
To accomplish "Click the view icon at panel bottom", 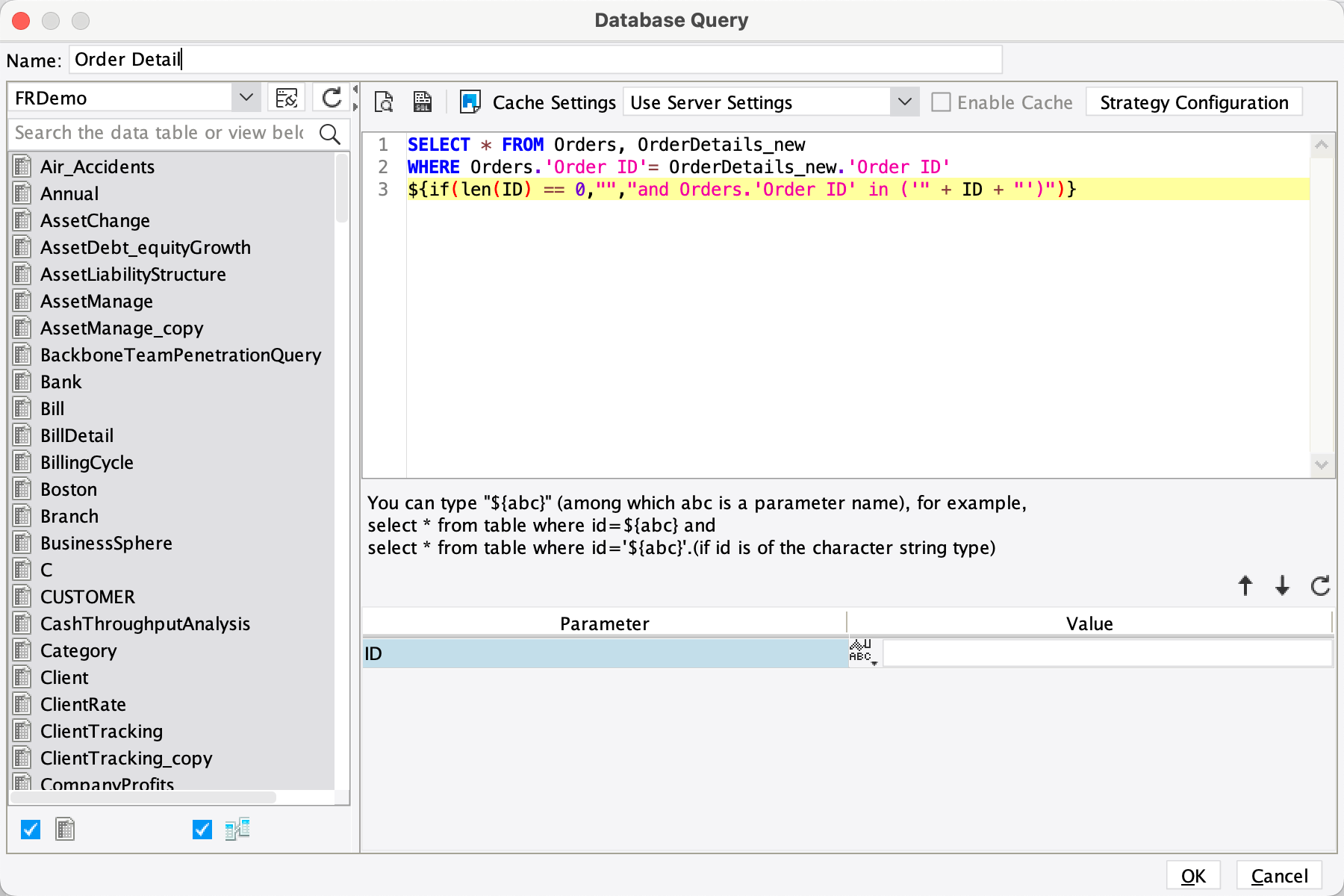I will 237,829.
